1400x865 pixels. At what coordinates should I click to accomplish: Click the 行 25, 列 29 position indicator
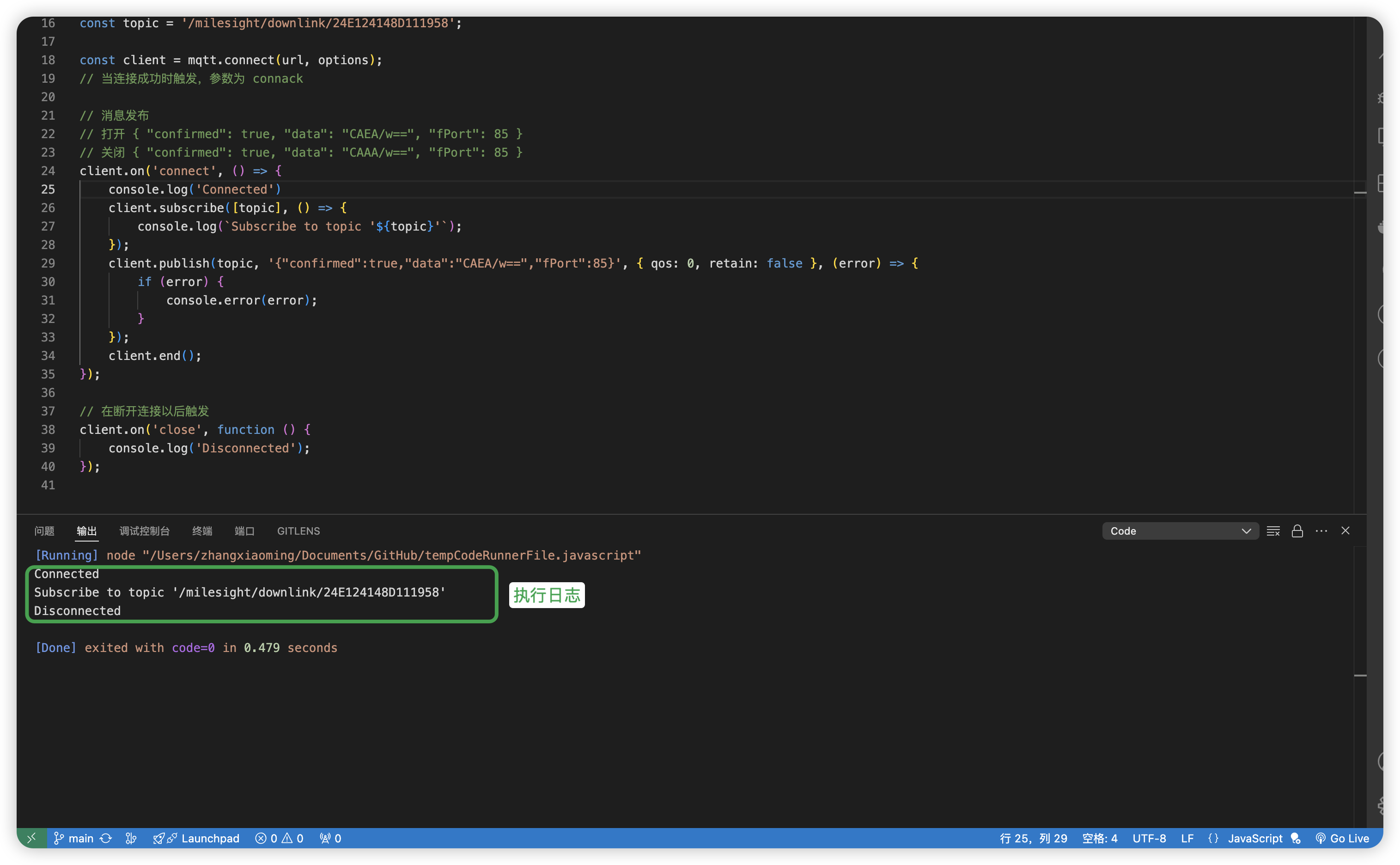[1033, 838]
